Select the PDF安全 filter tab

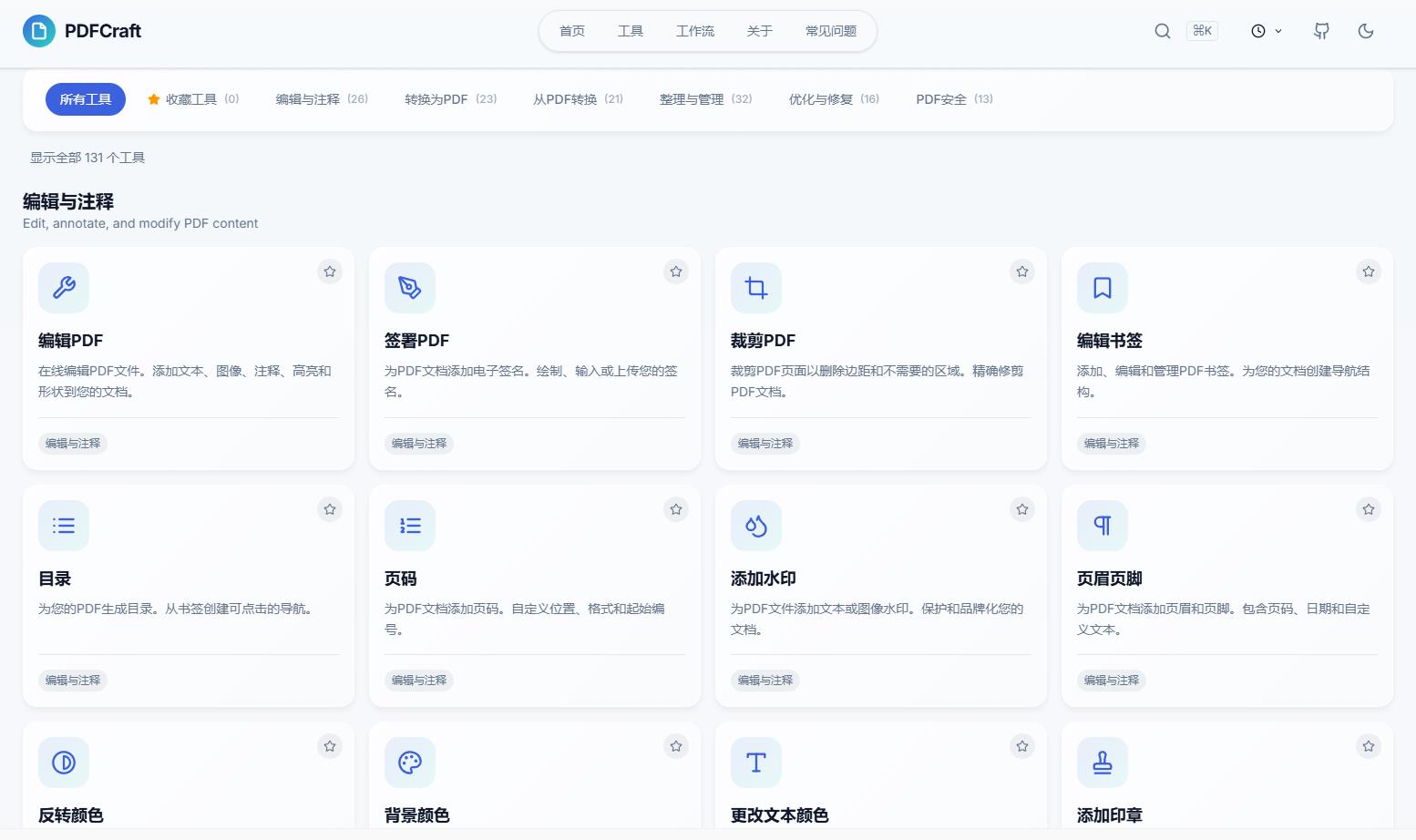click(x=954, y=99)
